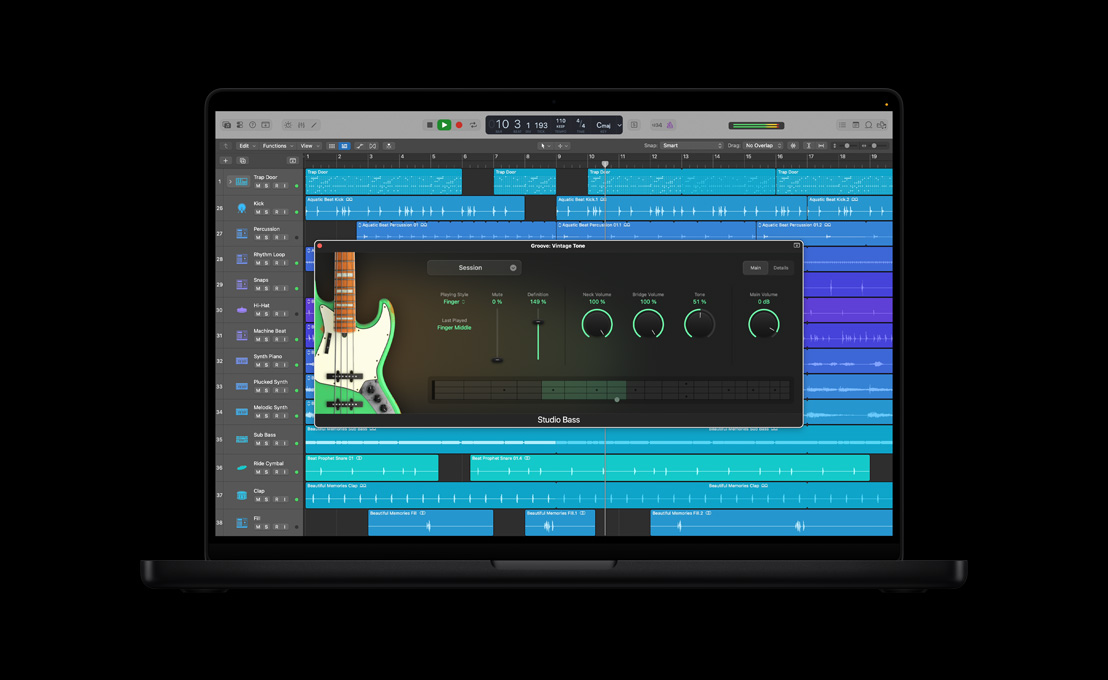Select the Machine Beat track icon
1108x680 pixels.
click(240, 335)
